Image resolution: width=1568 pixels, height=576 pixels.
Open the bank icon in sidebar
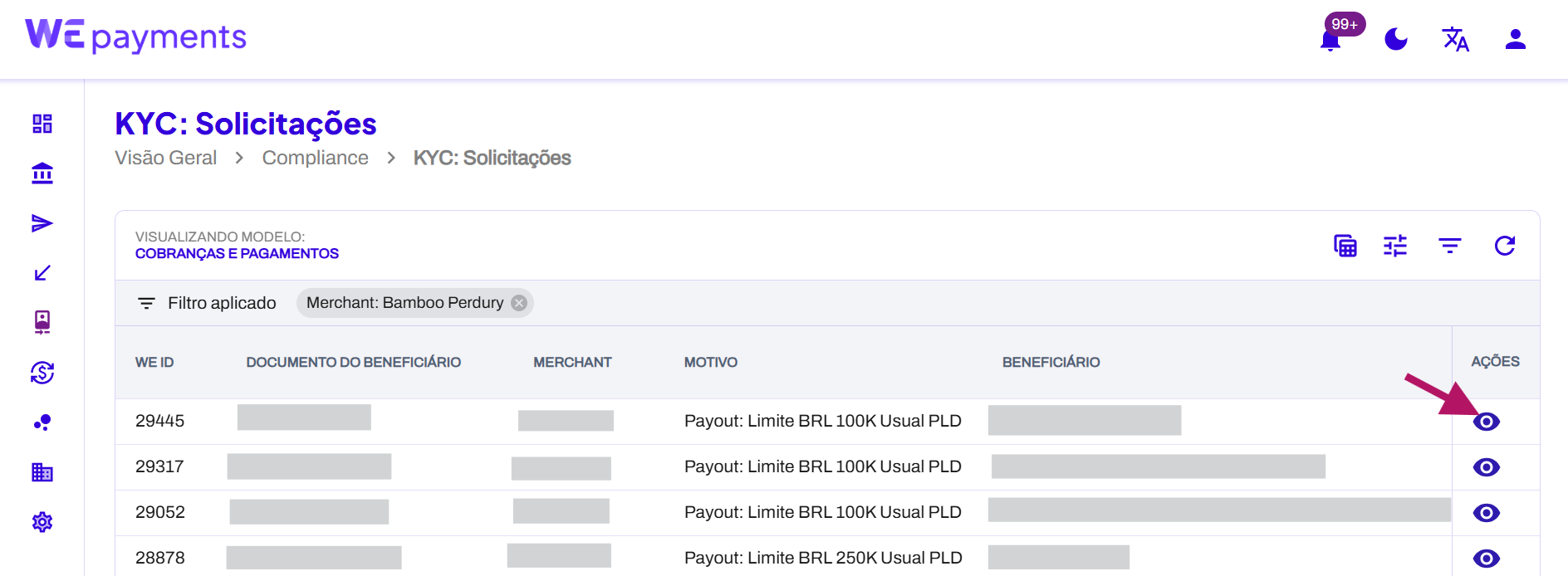(42, 173)
